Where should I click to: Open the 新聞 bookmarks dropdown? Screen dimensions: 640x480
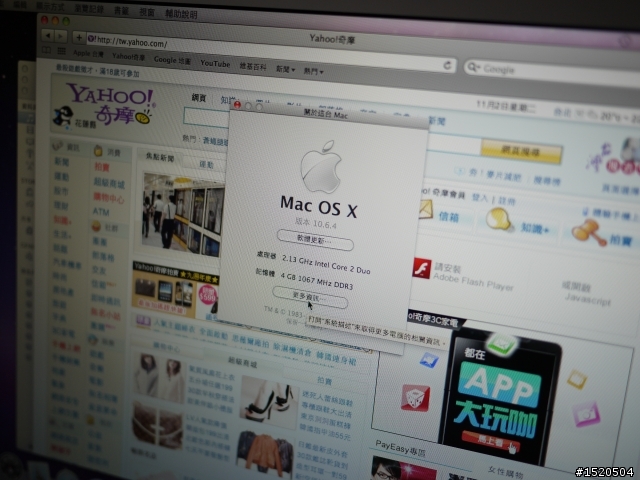tap(285, 69)
